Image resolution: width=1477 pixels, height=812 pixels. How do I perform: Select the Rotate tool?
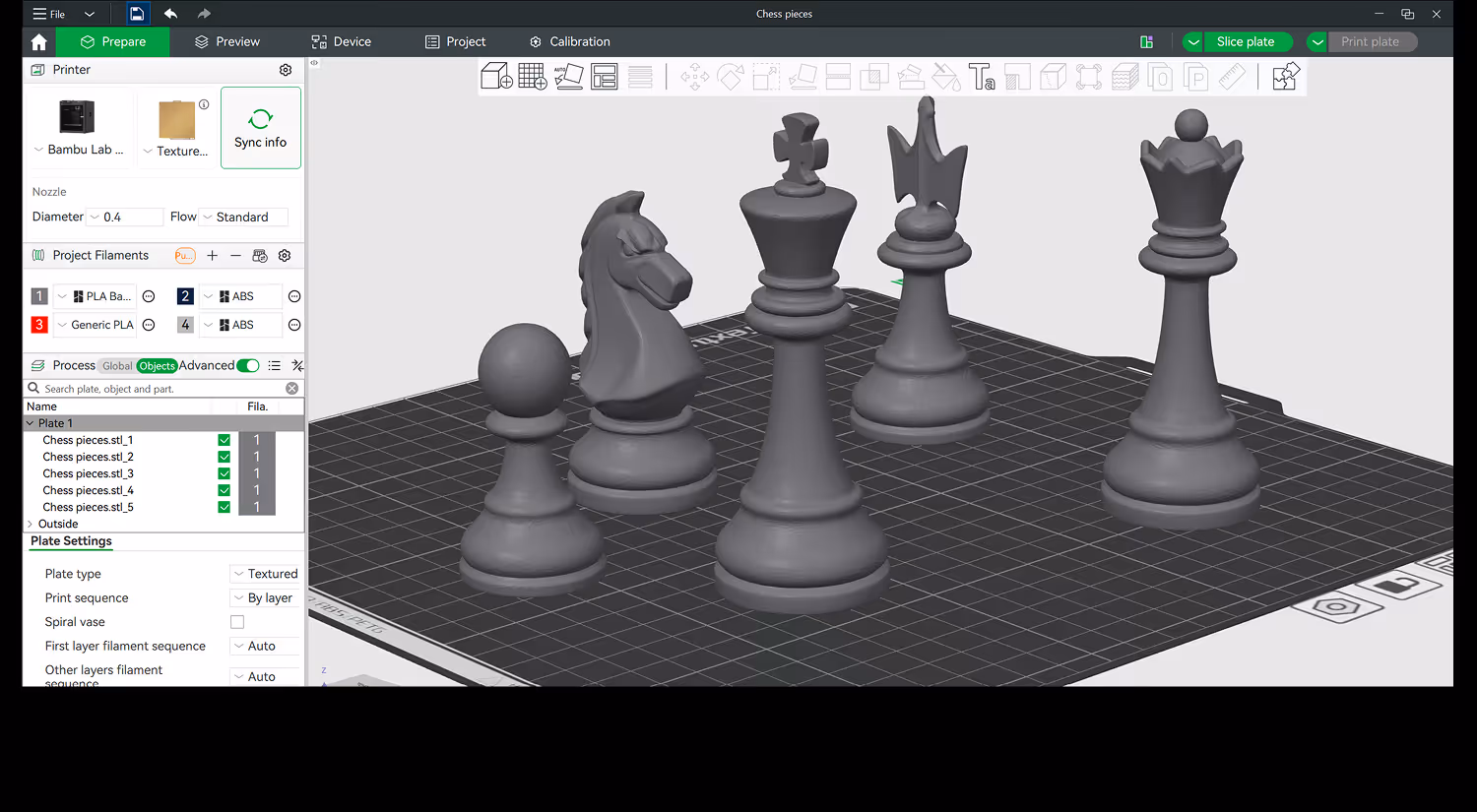tap(731, 76)
